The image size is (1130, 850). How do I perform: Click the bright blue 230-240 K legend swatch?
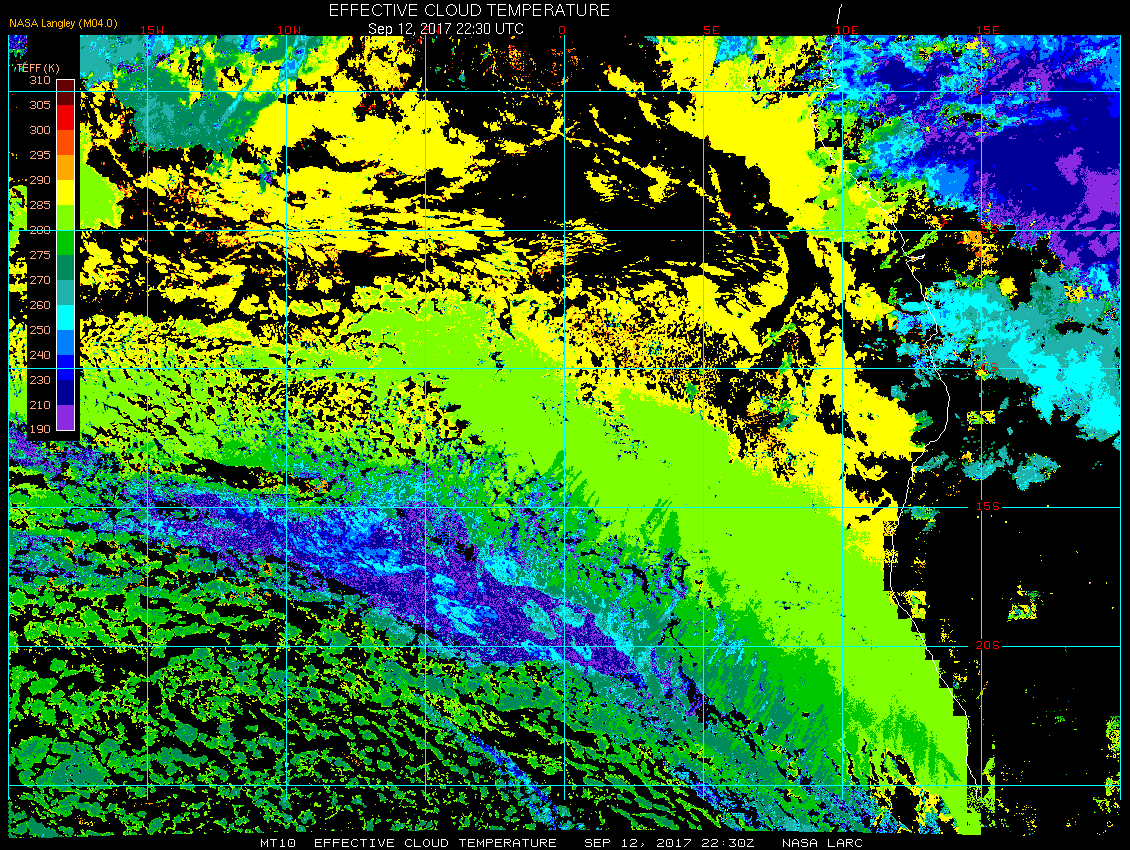(x=66, y=368)
